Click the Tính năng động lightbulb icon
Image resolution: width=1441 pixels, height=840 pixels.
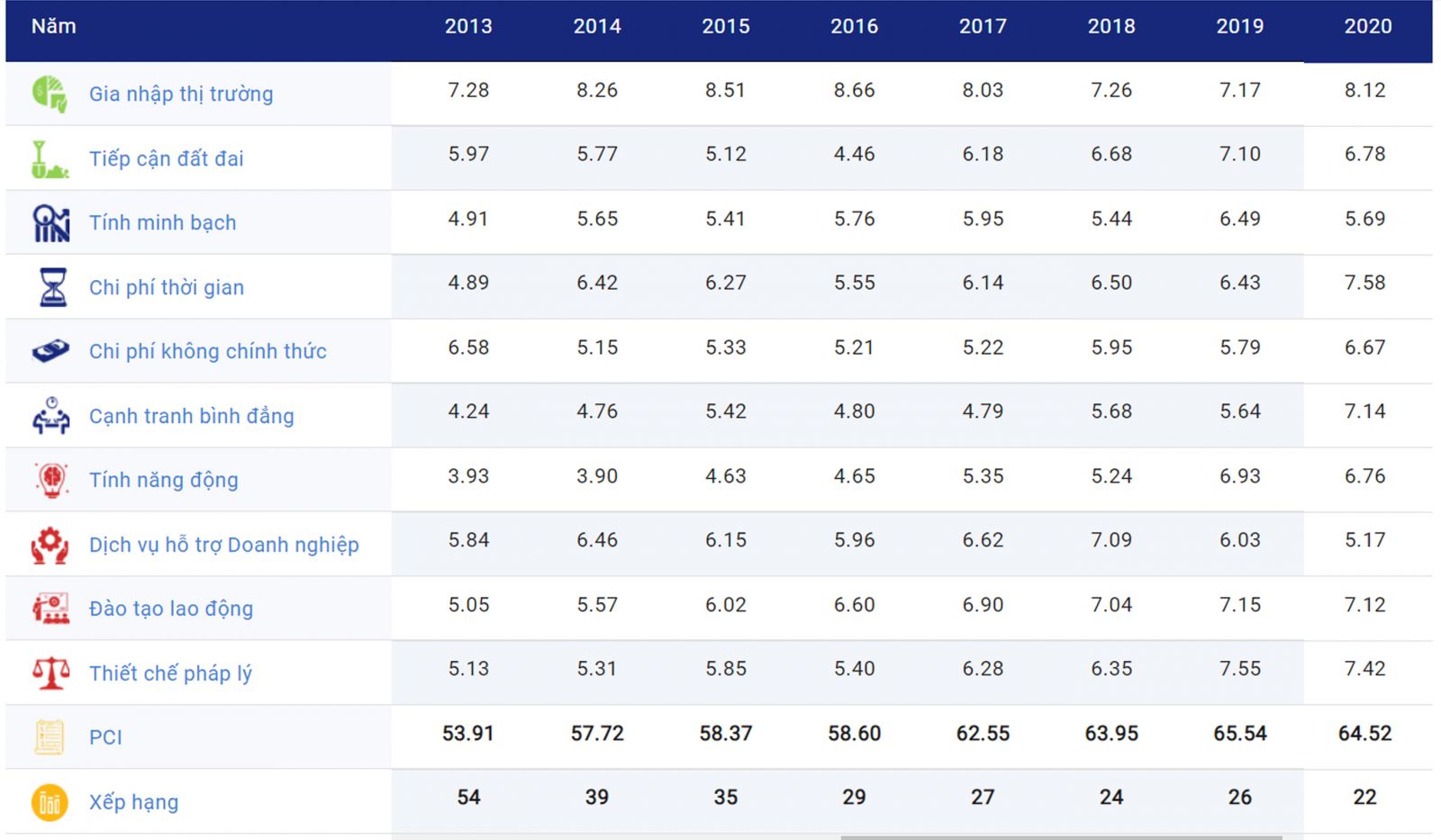pos(51,480)
